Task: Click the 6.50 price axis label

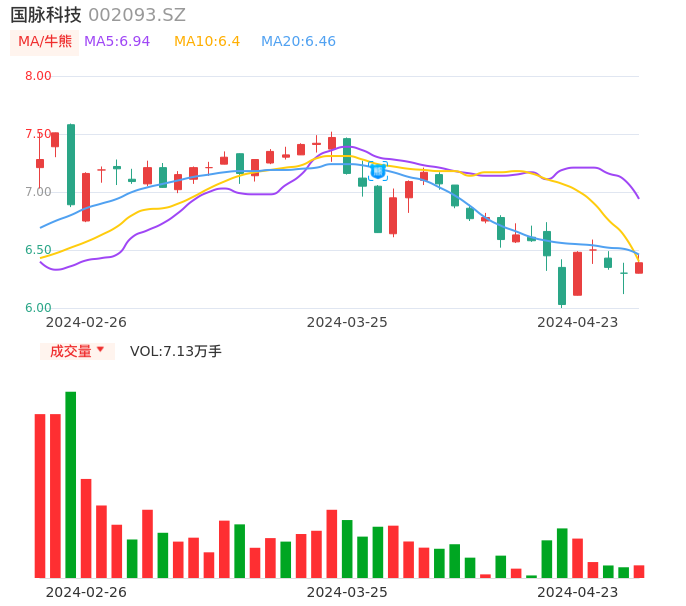Action: click(38, 250)
